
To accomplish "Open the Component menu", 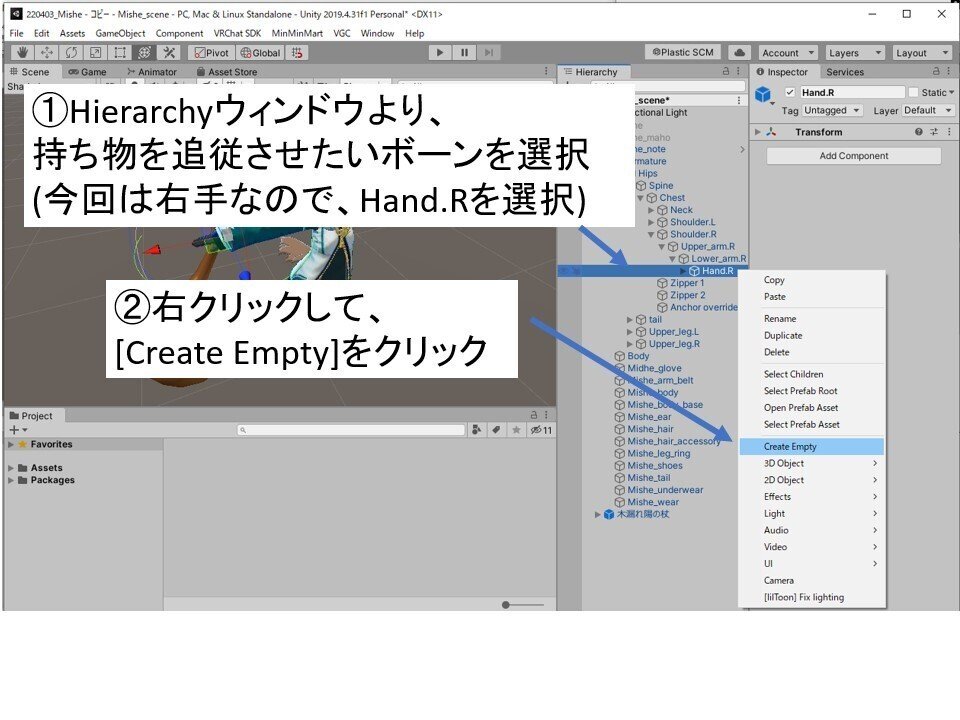I will tap(179, 33).
